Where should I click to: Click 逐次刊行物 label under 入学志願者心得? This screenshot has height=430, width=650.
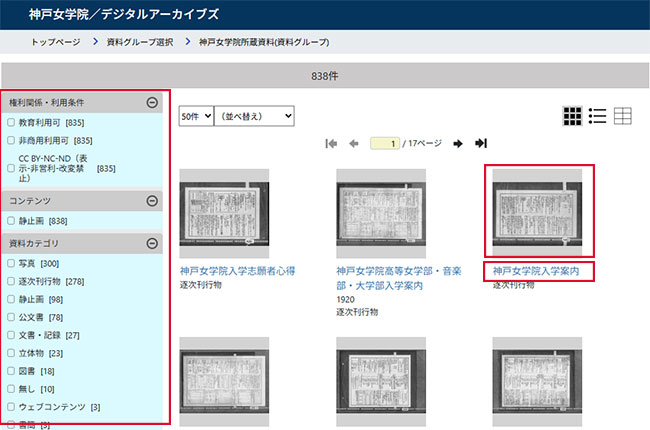click(201, 285)
